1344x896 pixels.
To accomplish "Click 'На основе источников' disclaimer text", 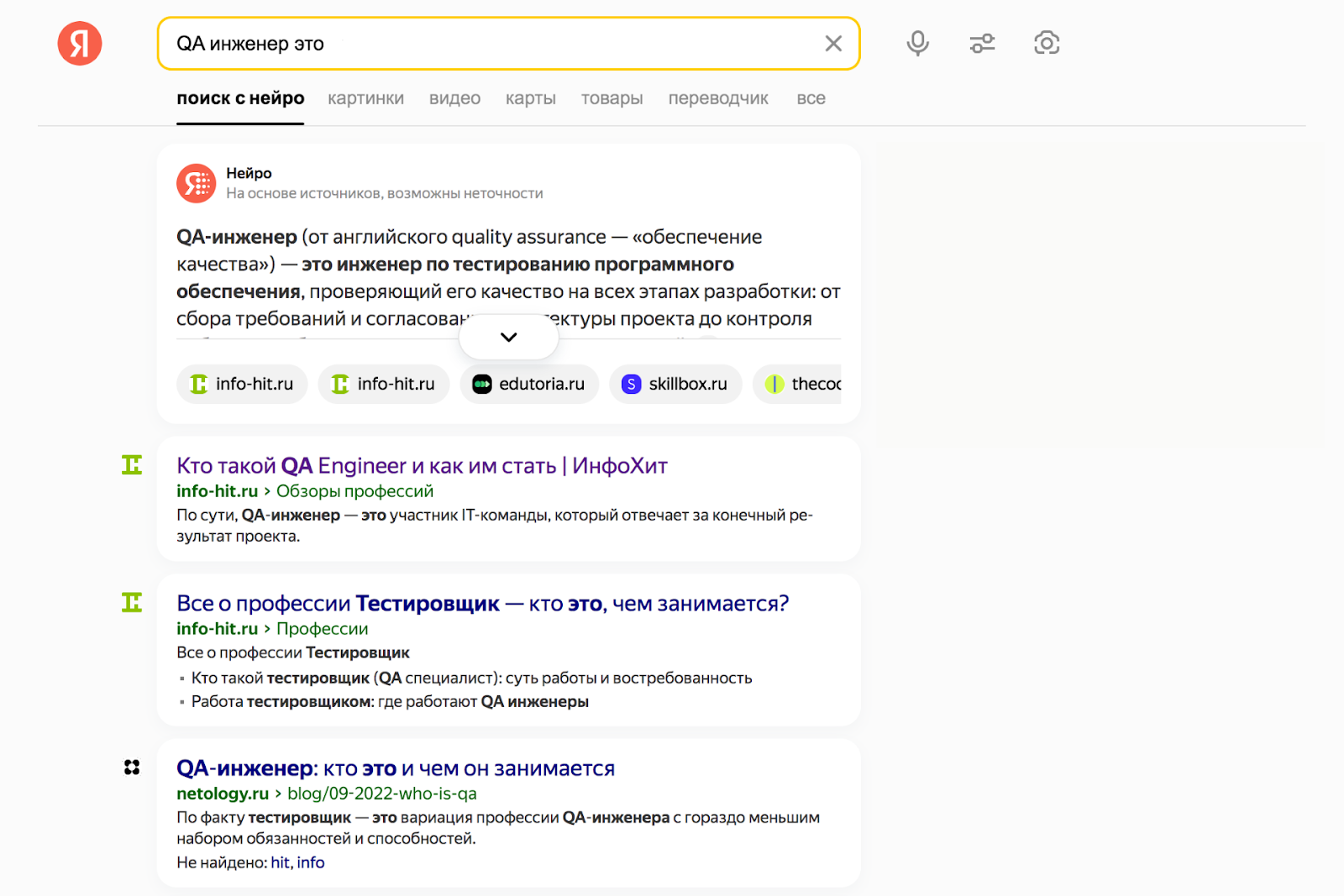I will pos(385,193).
